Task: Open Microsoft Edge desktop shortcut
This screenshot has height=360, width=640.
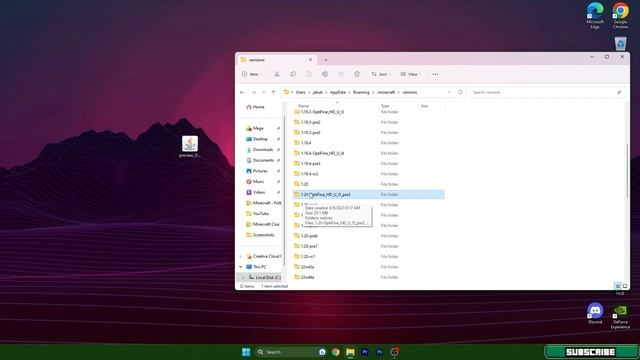Action: (x=595, y=16)
